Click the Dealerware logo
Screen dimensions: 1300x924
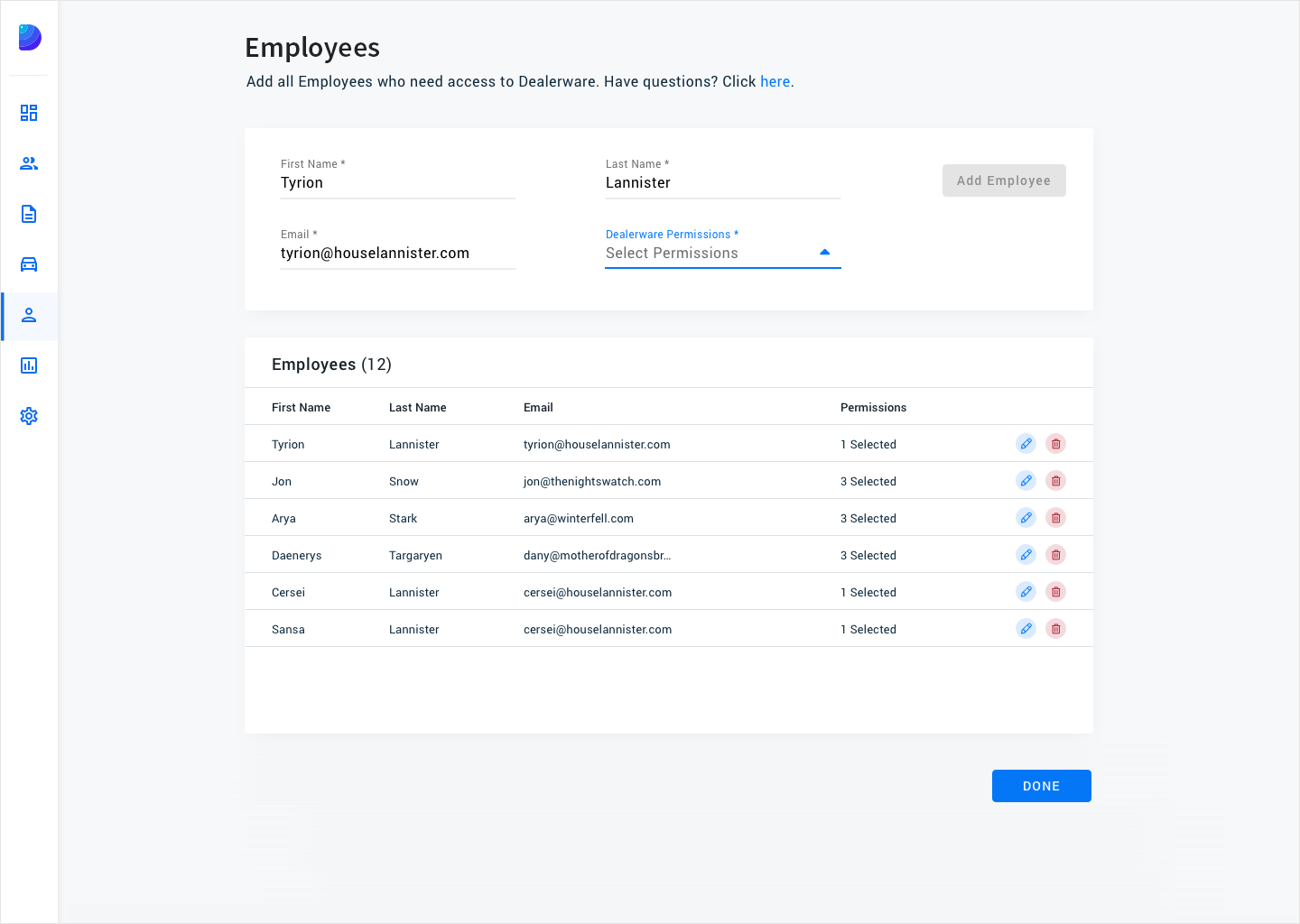point(30,37)
